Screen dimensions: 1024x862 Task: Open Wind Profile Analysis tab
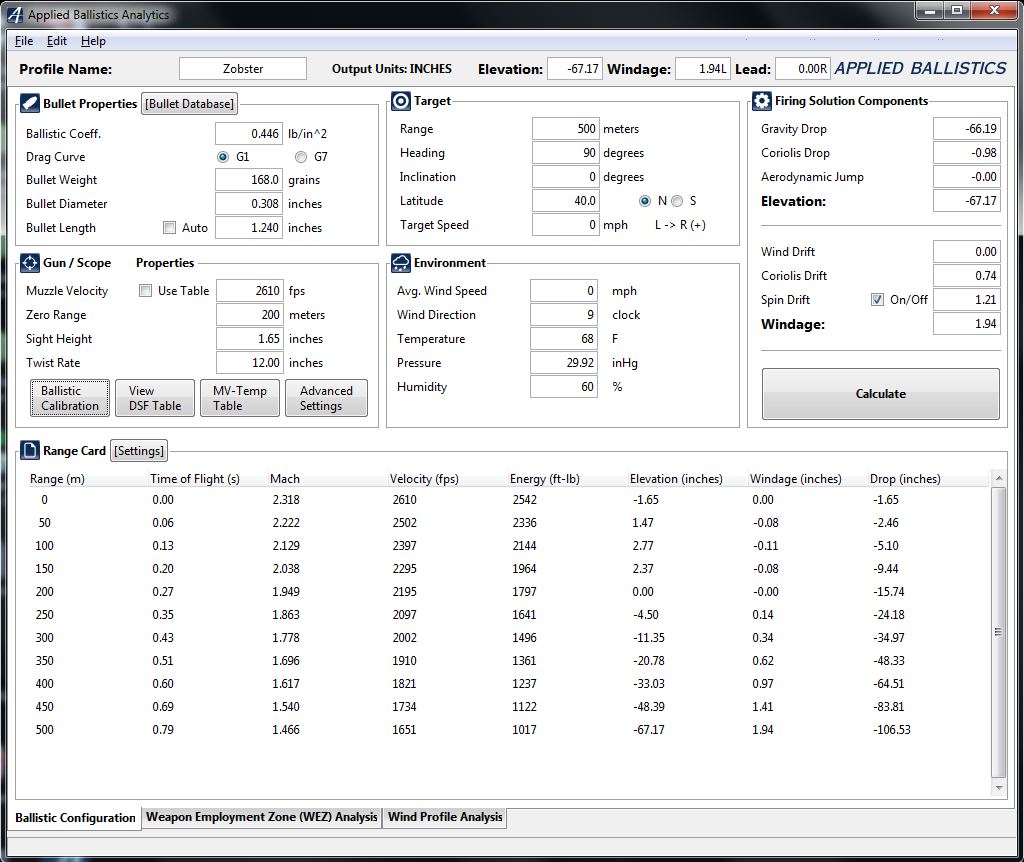[445, 817]
